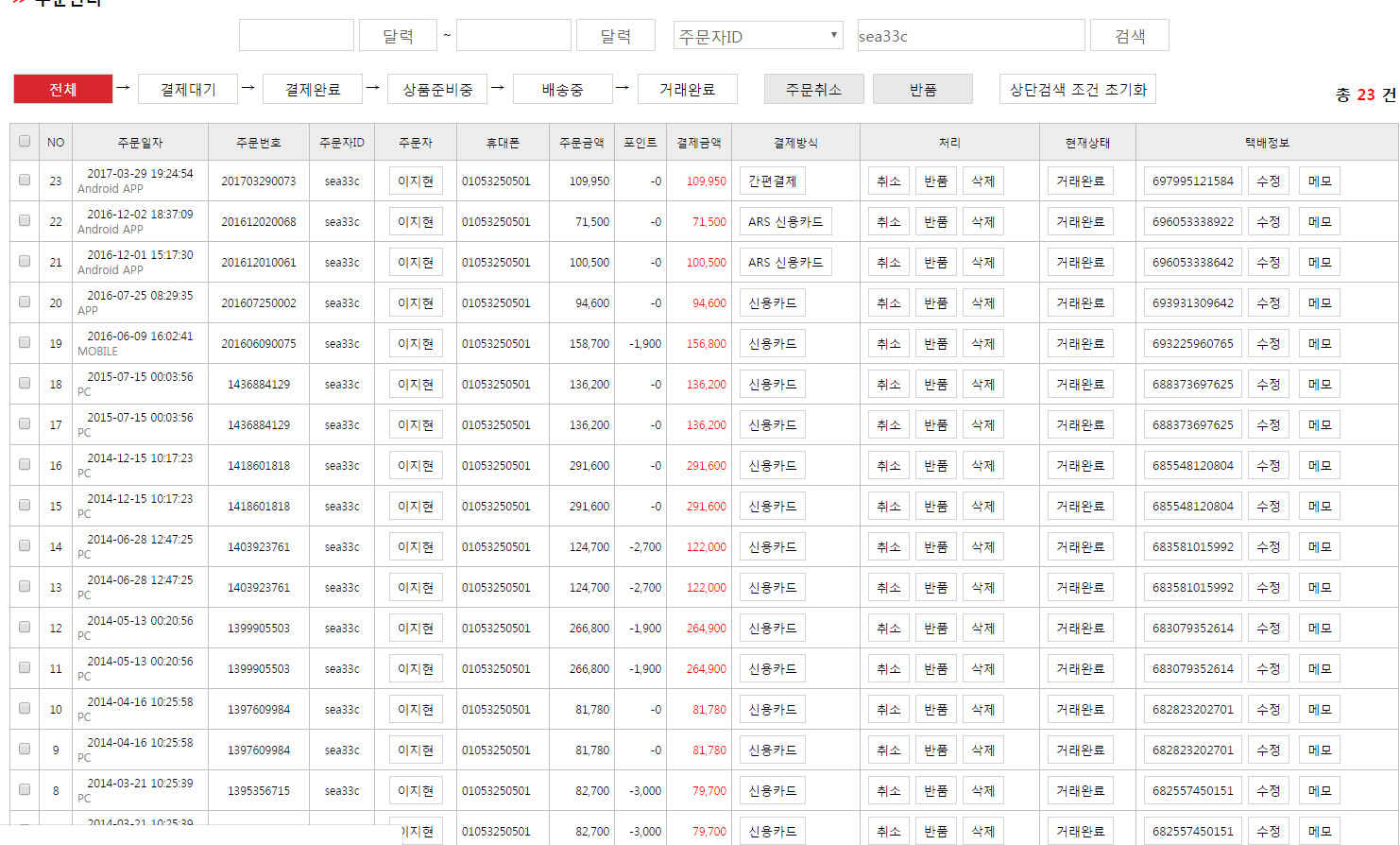
Task: Click 거래완료 status button for order NO 23
Action: [1081, 181]
